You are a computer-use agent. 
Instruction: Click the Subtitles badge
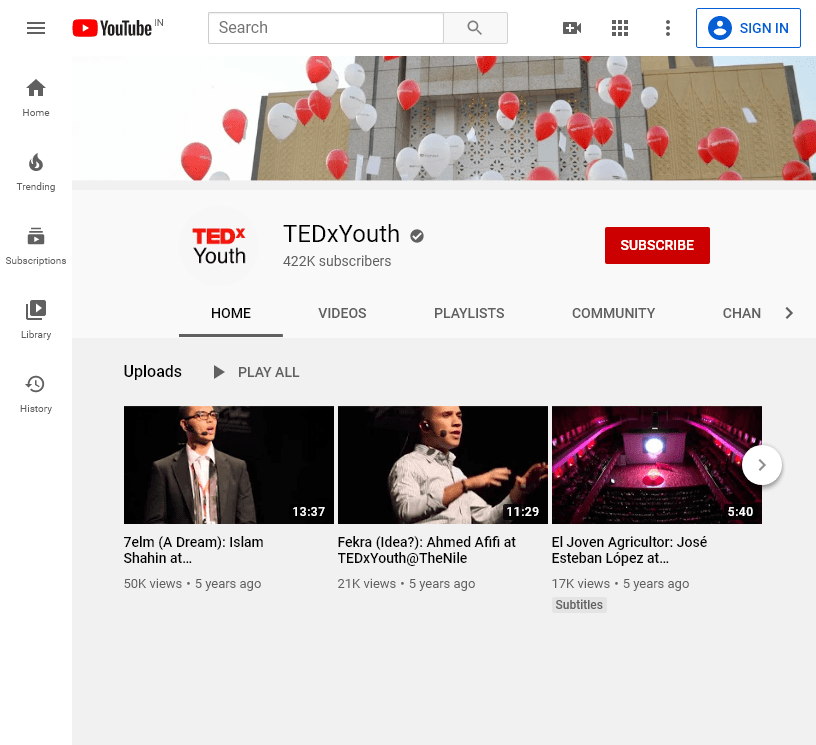point(579,605)
